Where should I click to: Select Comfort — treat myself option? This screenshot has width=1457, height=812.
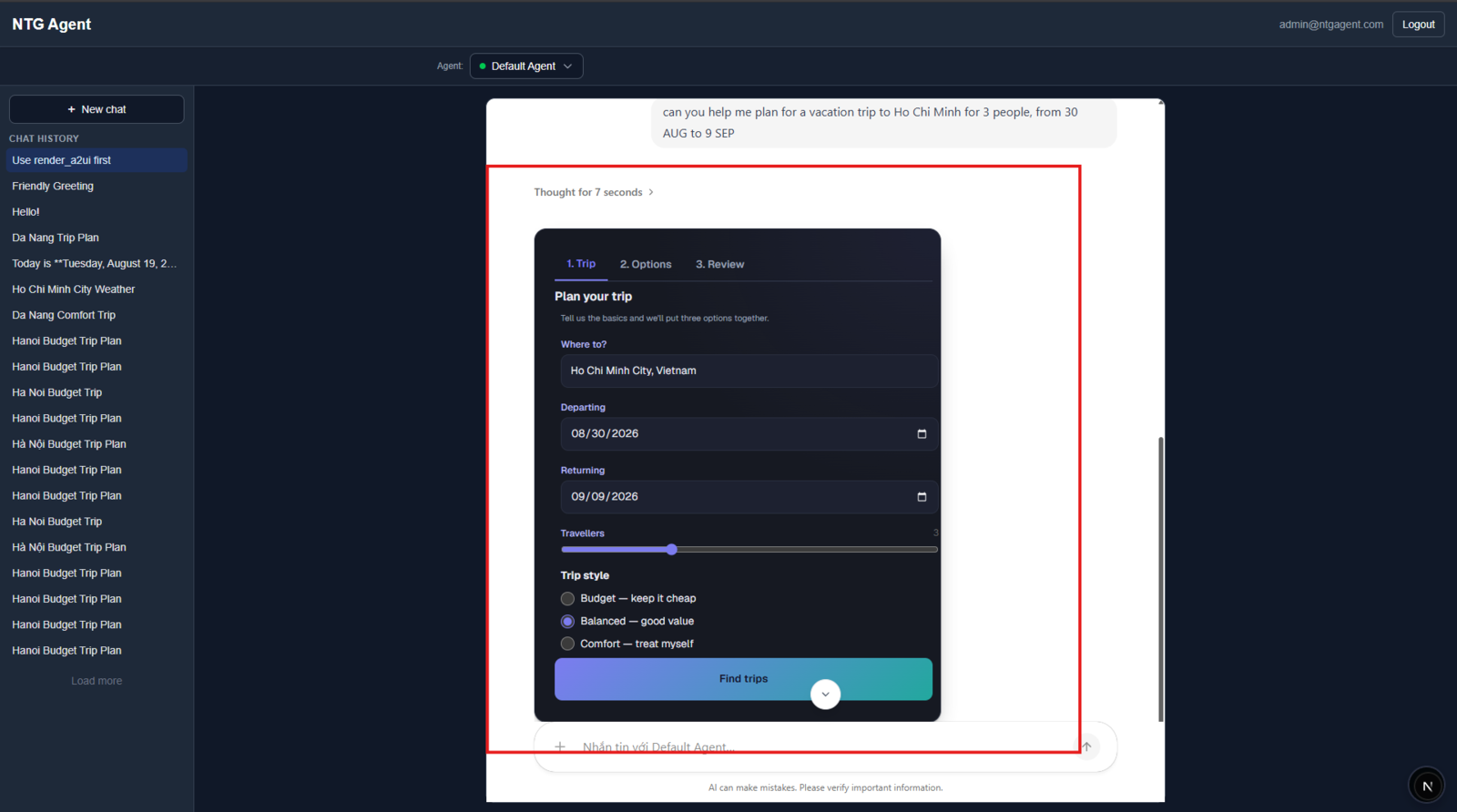pos(567,644)
